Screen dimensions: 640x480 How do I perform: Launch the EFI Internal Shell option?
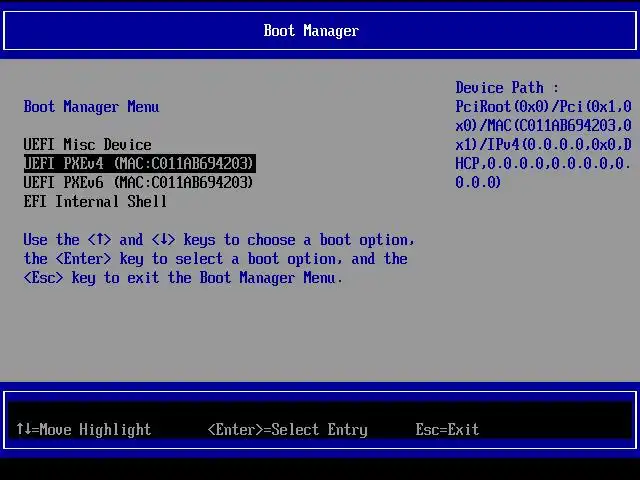tap(95, 201)
